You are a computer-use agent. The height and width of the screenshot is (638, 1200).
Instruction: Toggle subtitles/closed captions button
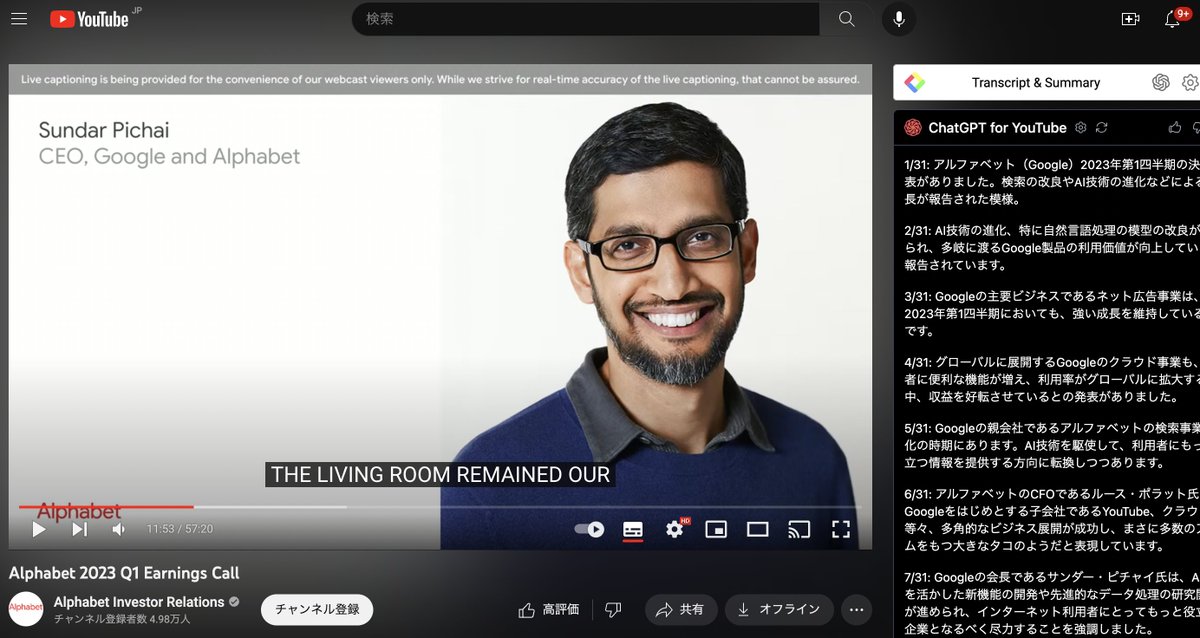click(632, 529)
